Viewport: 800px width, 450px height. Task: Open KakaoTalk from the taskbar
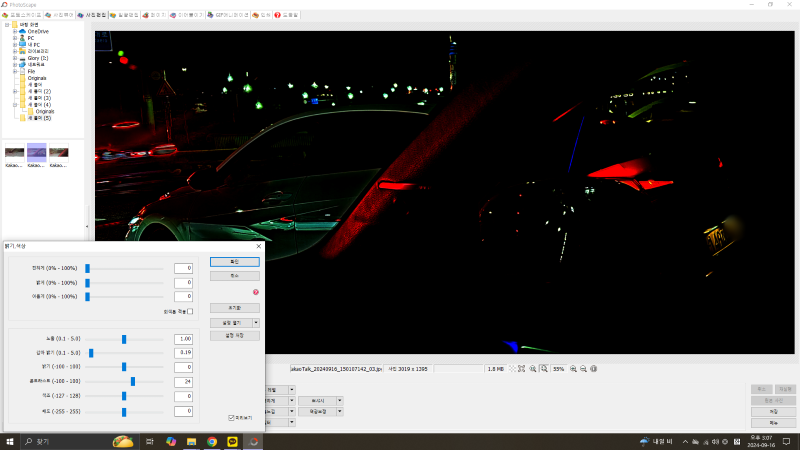(x=233, y=441)
